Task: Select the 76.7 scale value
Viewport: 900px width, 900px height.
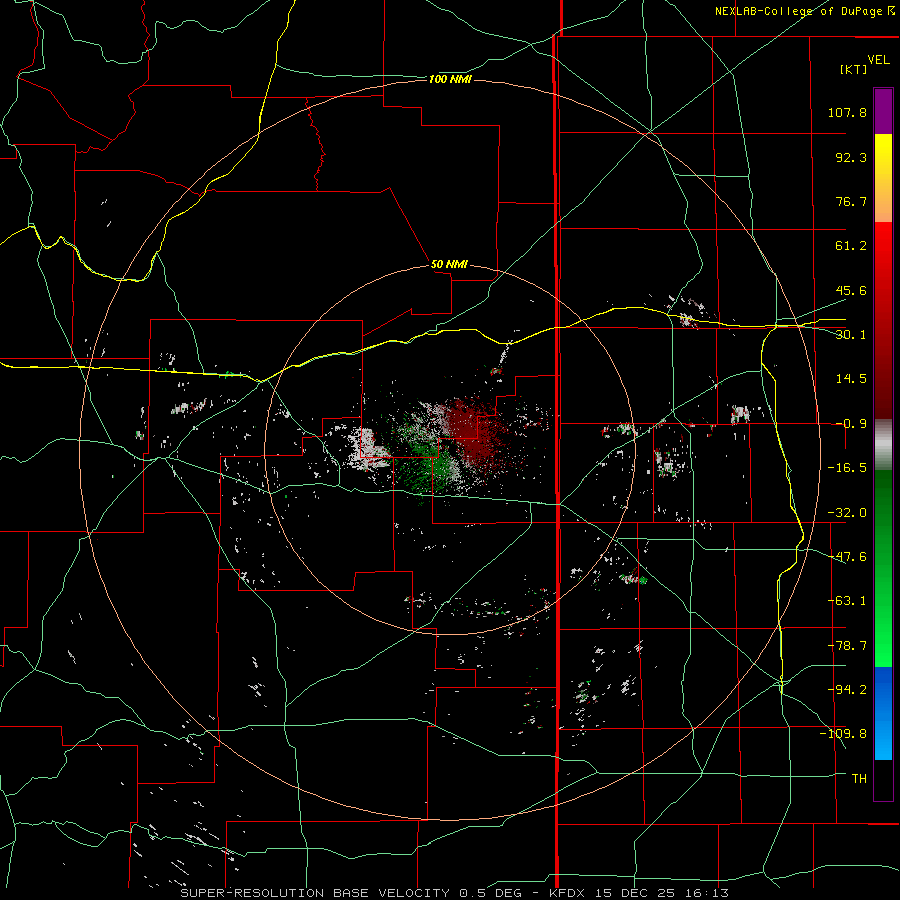Action: point(851,201)
